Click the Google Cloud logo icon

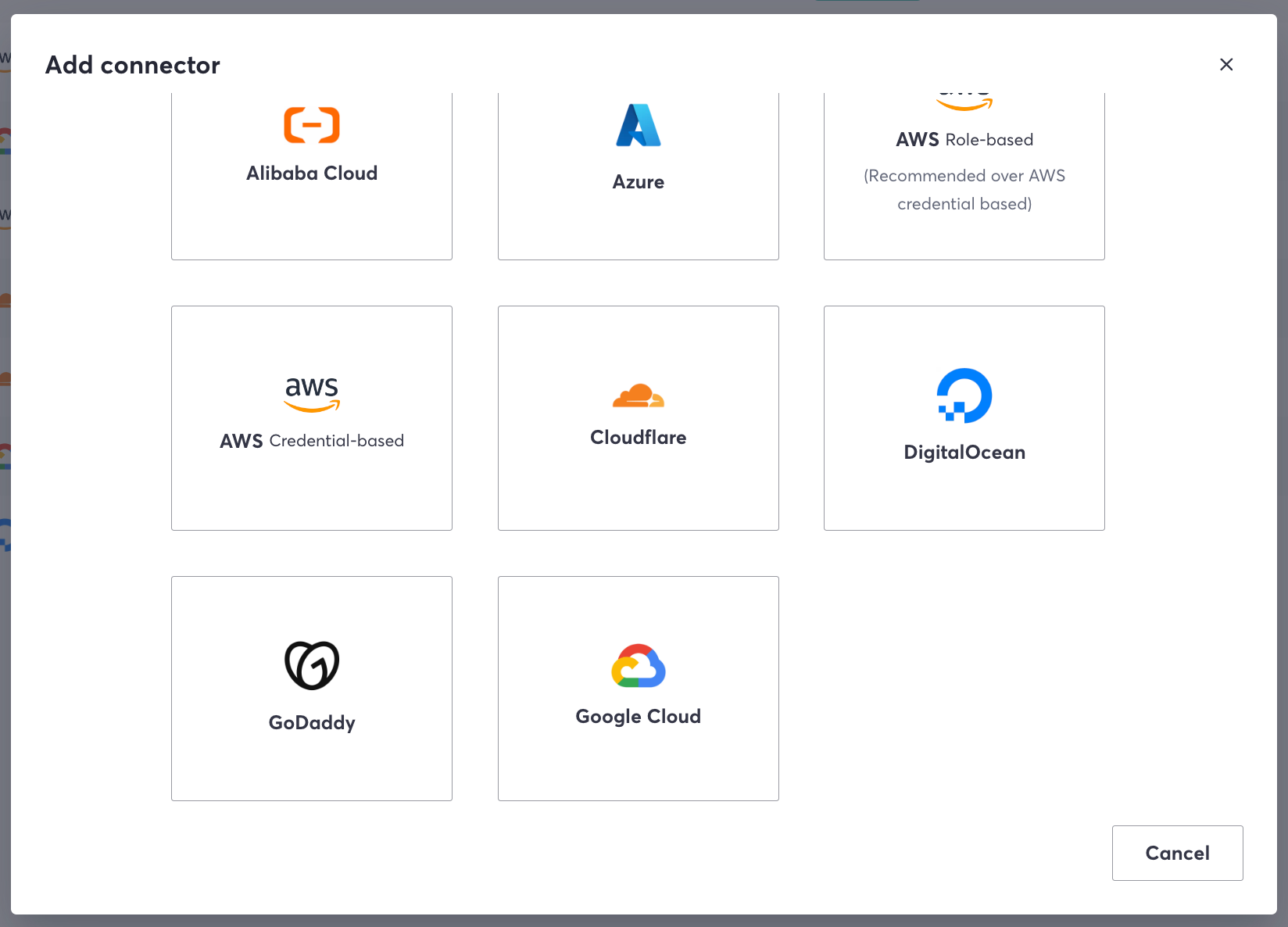[x=639, y=666]
